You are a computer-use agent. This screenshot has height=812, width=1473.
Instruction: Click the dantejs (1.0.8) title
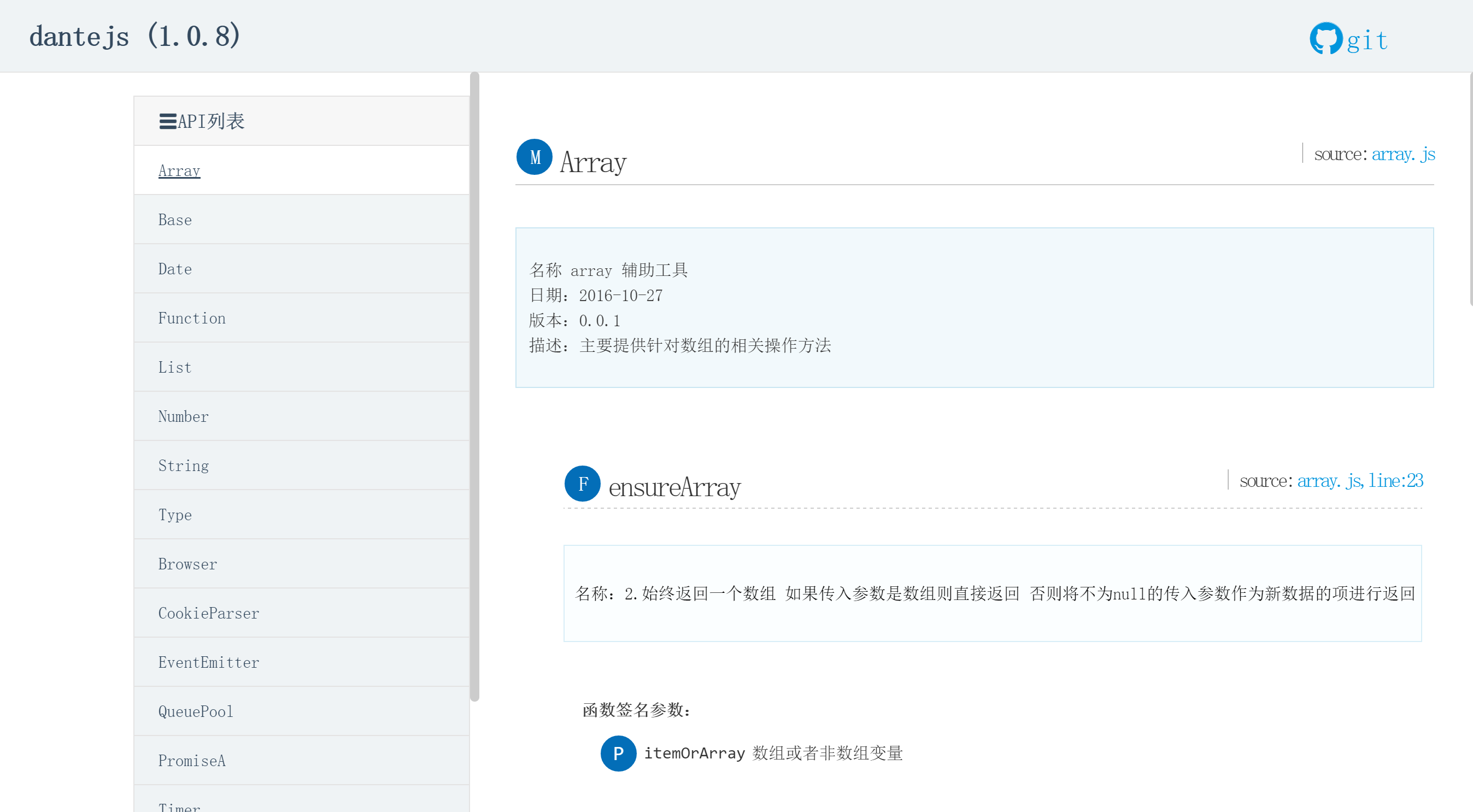(x=135, y=36)
